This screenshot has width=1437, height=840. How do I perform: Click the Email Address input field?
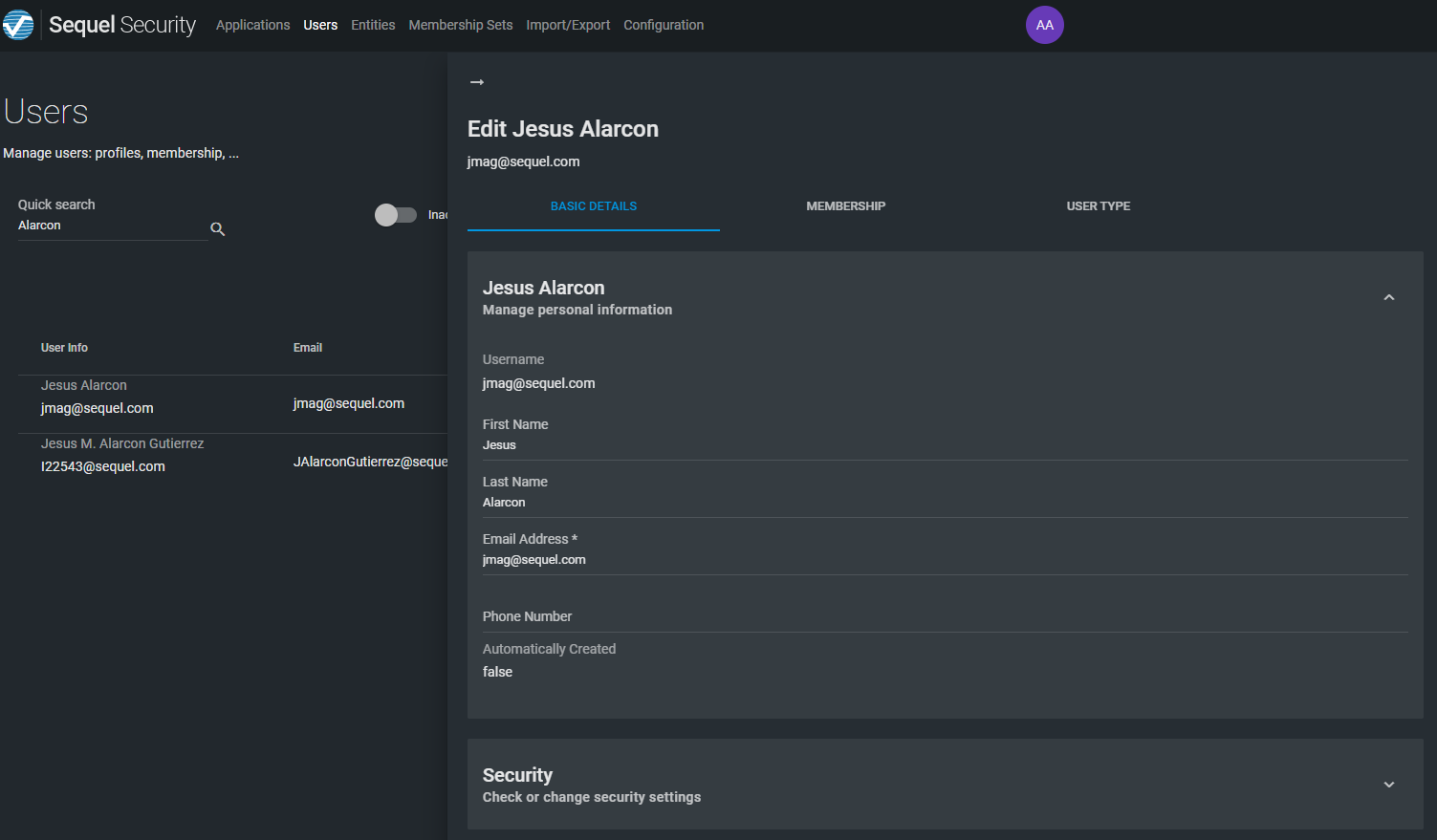(944, 560)
